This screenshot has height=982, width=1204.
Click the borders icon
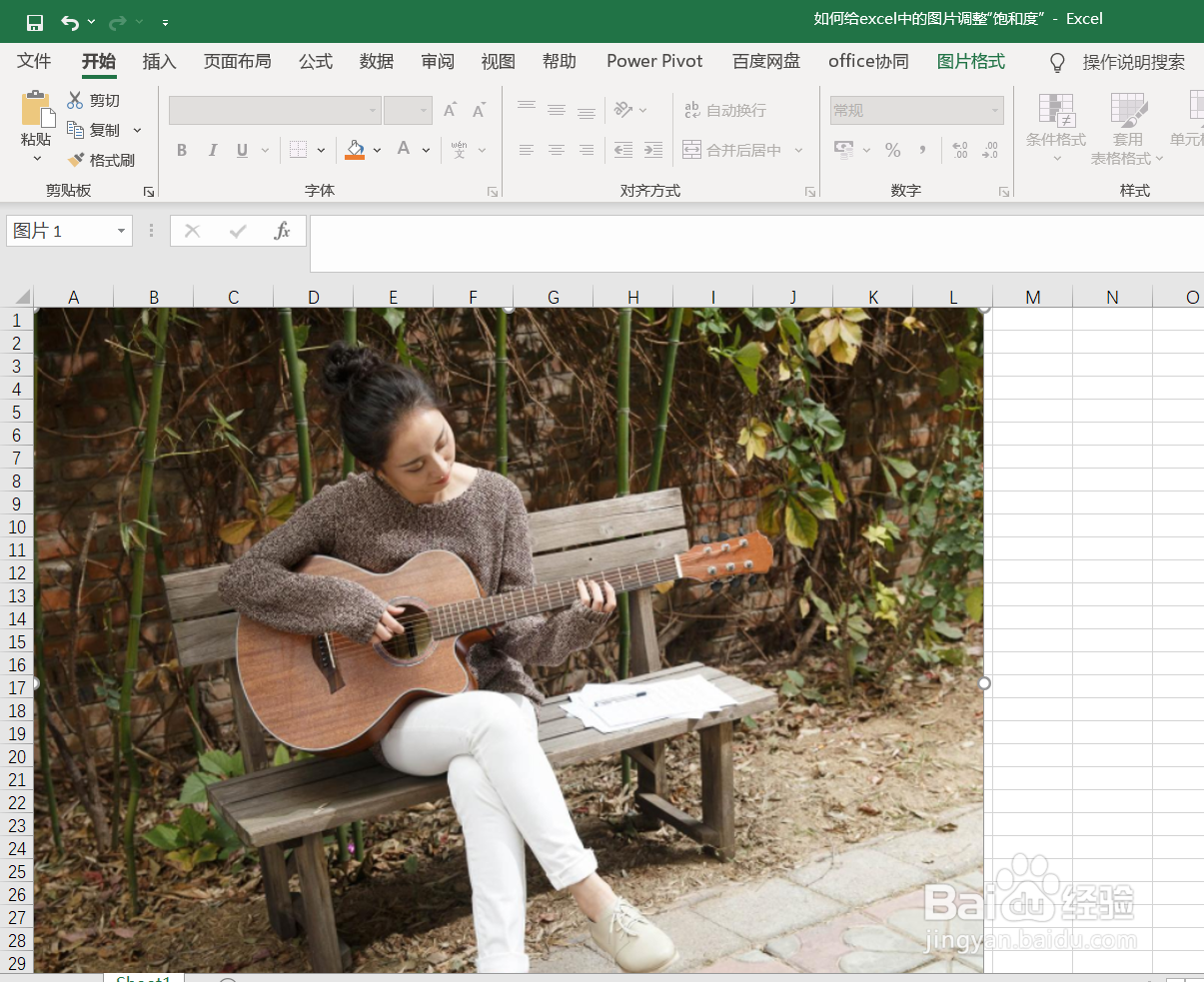(298, 150)
